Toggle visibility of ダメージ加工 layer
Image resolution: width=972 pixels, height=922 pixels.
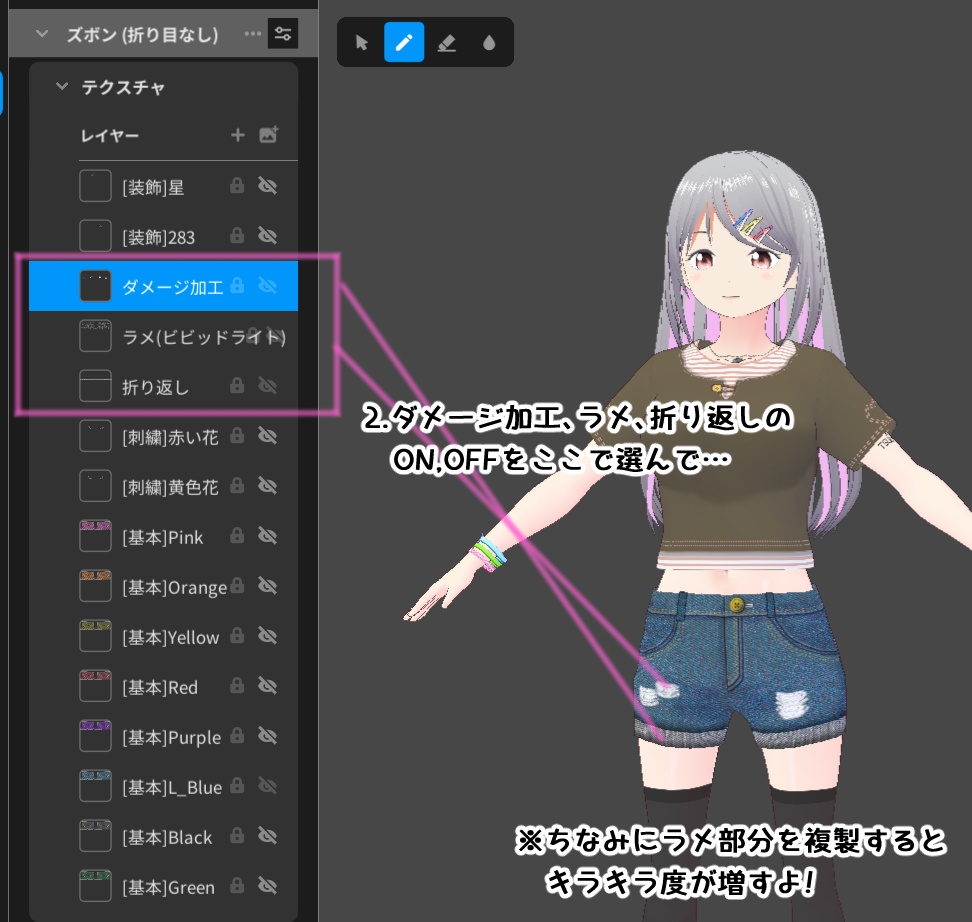pyautogui.click(x=267, y=286)
